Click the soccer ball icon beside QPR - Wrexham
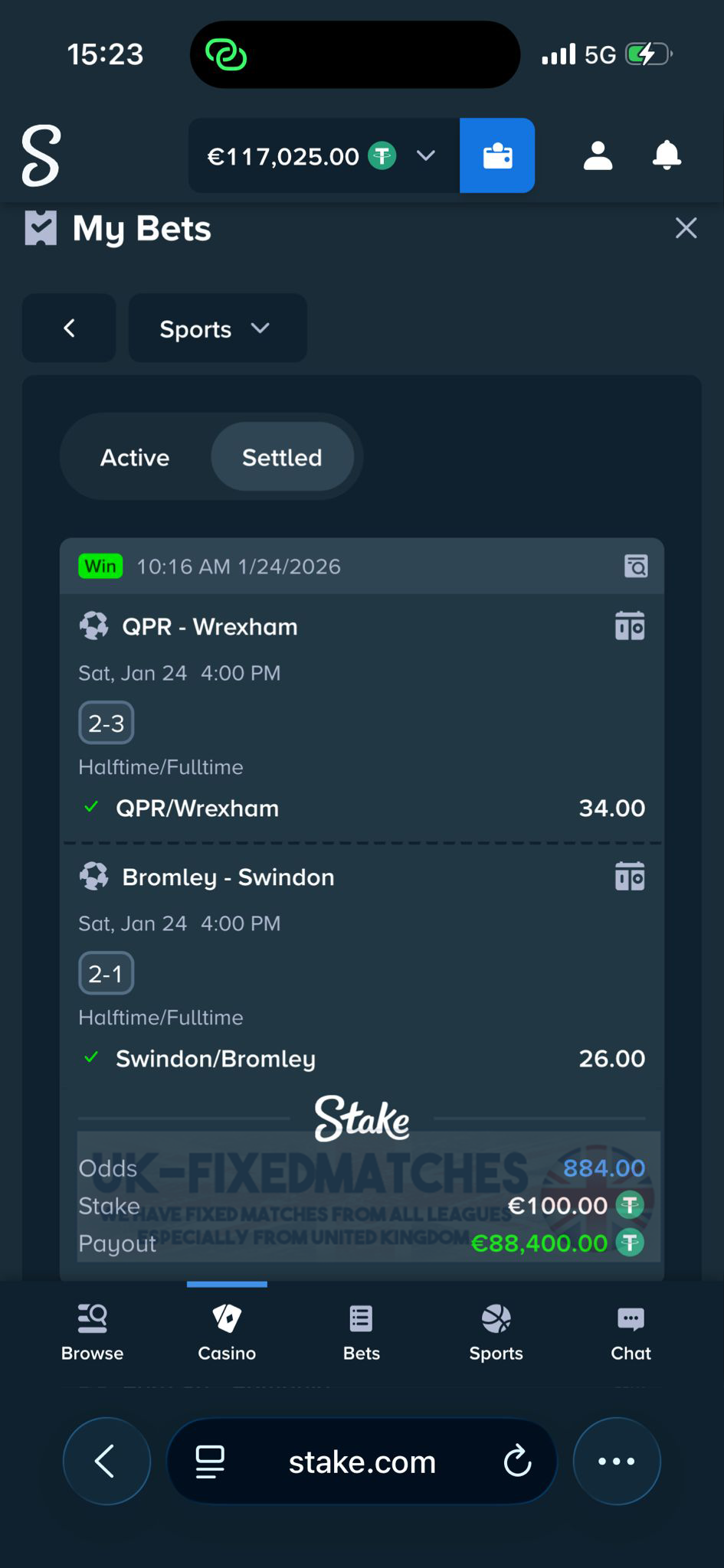The width and height of the screenshot is (724, 1568). [x=93, y=626]
